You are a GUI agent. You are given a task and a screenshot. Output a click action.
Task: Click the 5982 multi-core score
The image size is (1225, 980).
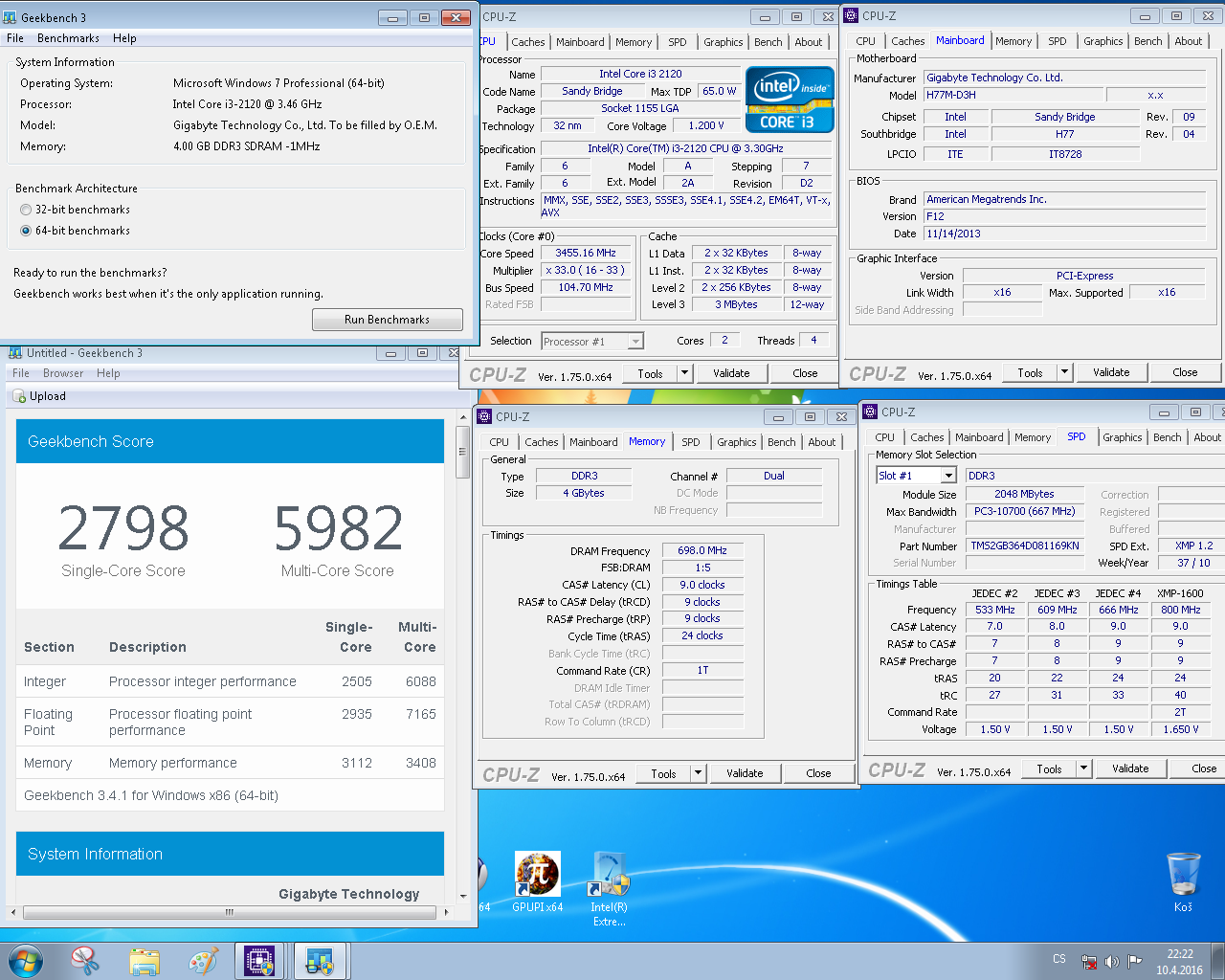click(x=338, y=528)
